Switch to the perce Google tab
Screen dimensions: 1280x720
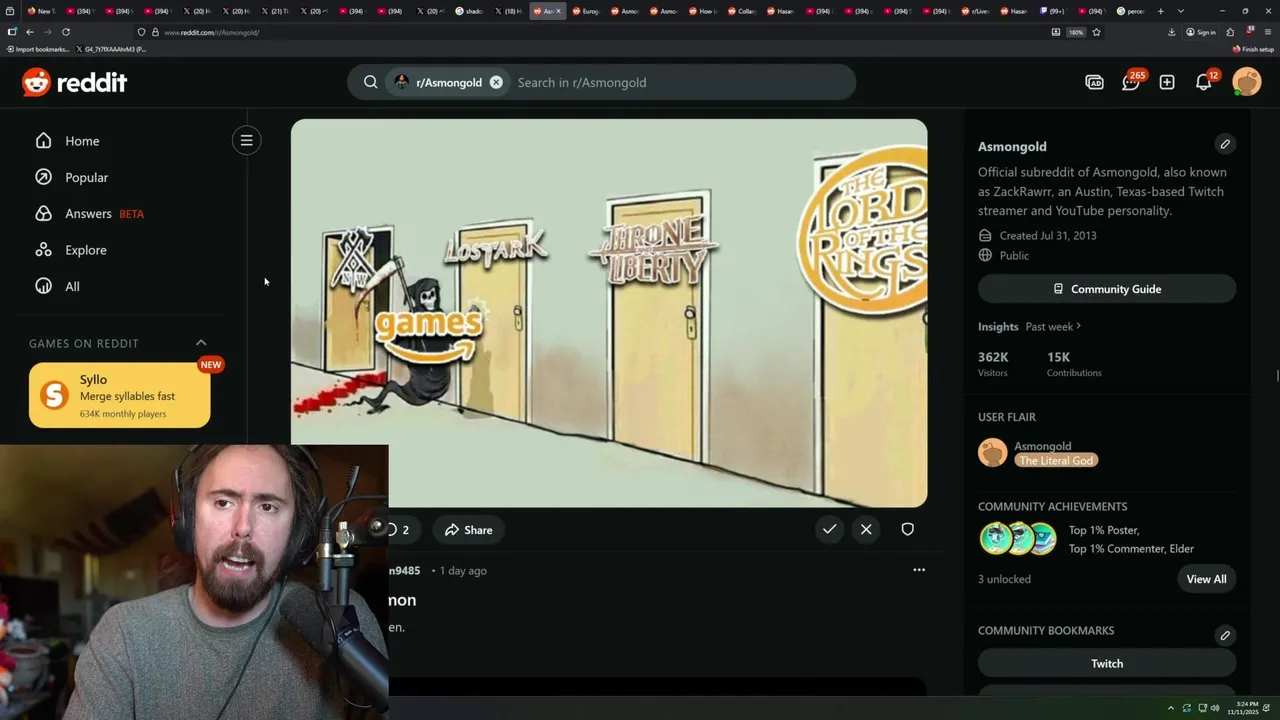click(1132, 11)
